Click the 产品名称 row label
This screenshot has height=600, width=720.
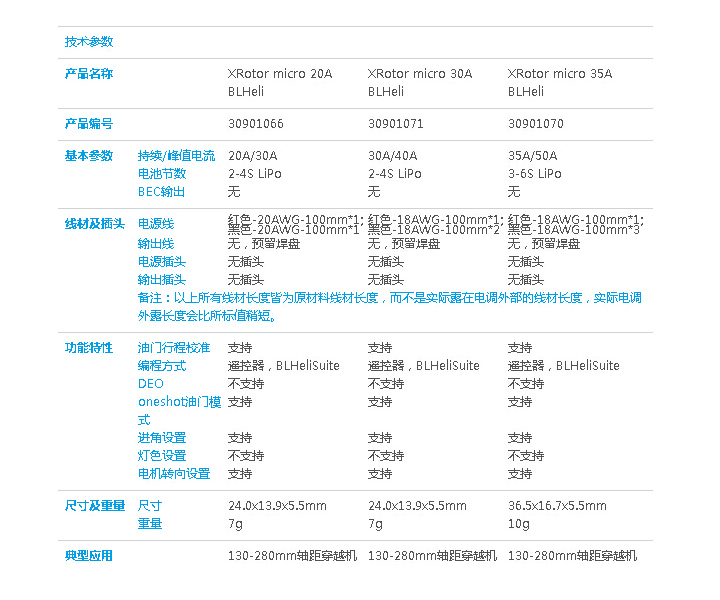pos(89,74)
